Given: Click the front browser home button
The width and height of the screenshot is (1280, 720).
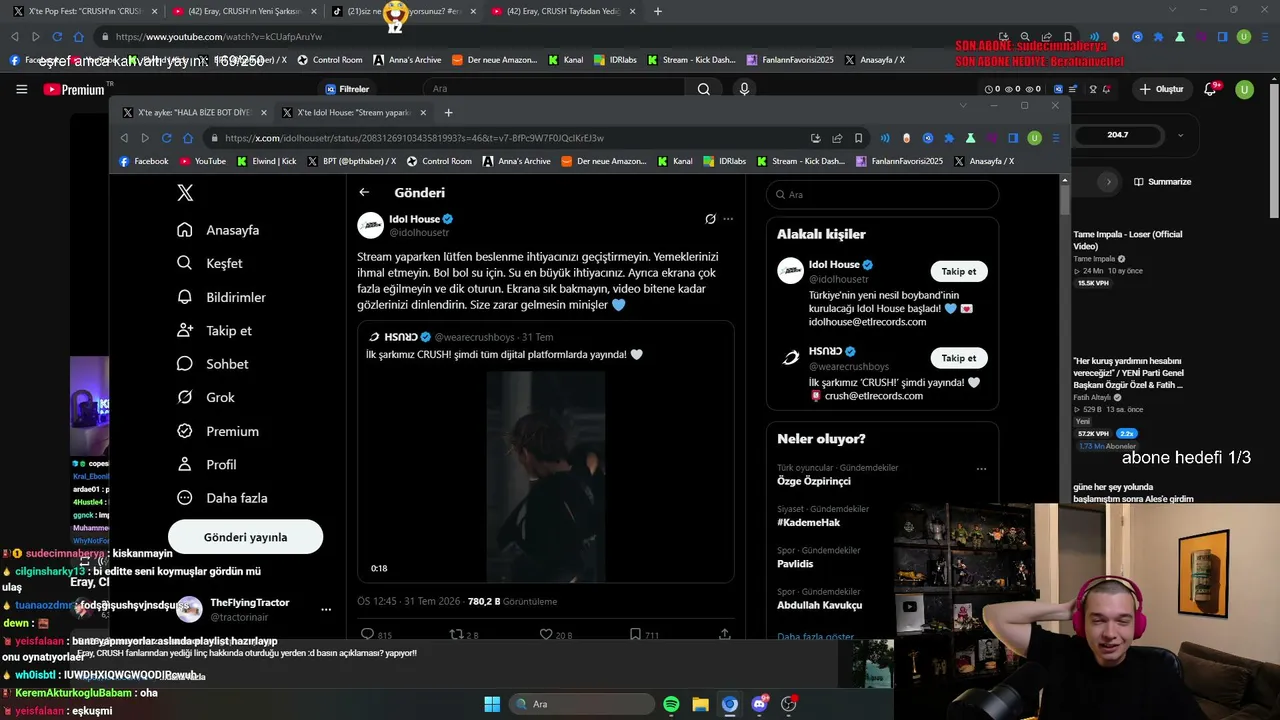Looking at the screenshot, I should click(x=188, y=138).
